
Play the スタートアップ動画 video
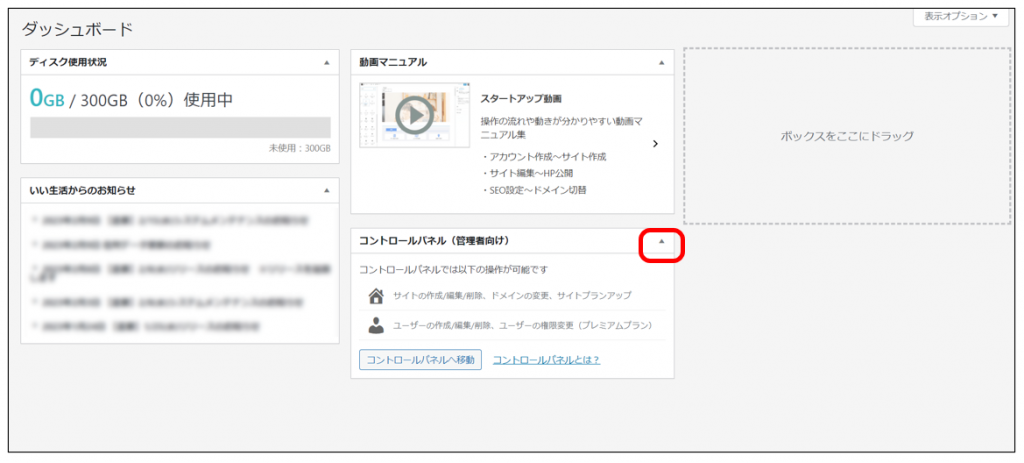[x=414, y=115]
